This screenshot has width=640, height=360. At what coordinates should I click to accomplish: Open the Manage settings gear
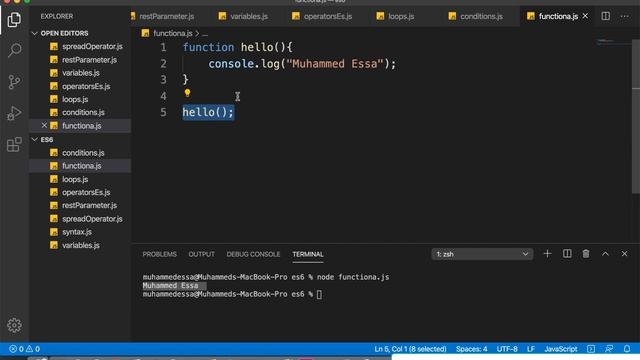tap(14, 325)
